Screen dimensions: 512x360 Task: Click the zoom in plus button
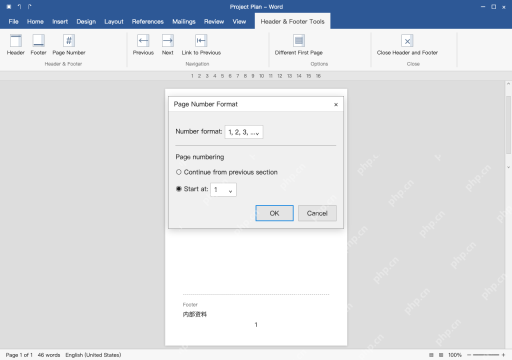tap(503, 355)
